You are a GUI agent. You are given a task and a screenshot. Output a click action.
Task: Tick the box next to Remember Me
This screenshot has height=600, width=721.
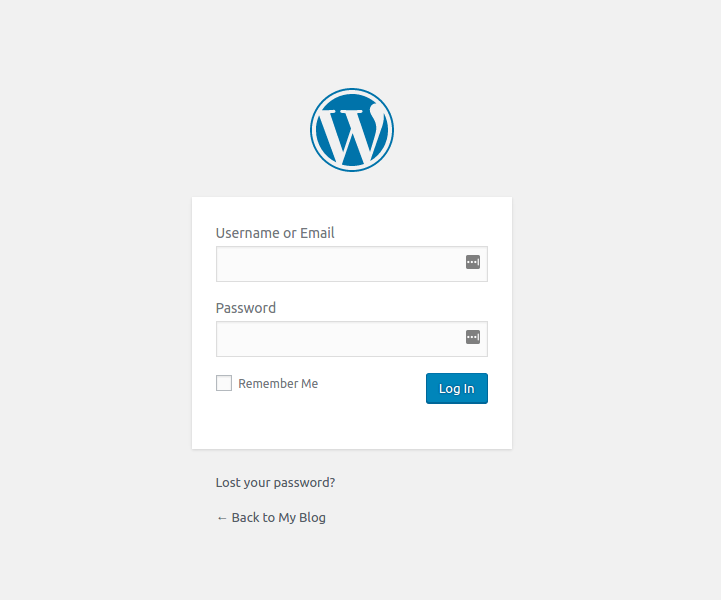pos(224,383)
